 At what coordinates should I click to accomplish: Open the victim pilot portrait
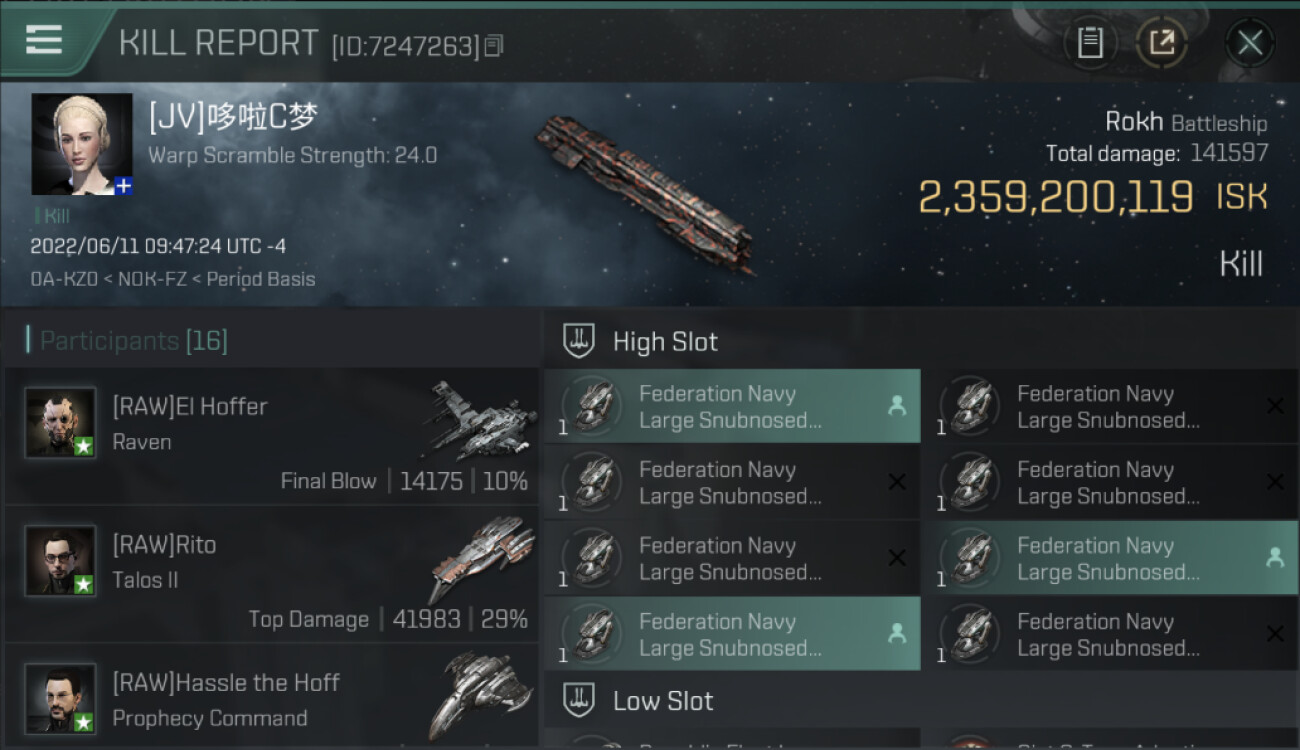coord(81,143)
